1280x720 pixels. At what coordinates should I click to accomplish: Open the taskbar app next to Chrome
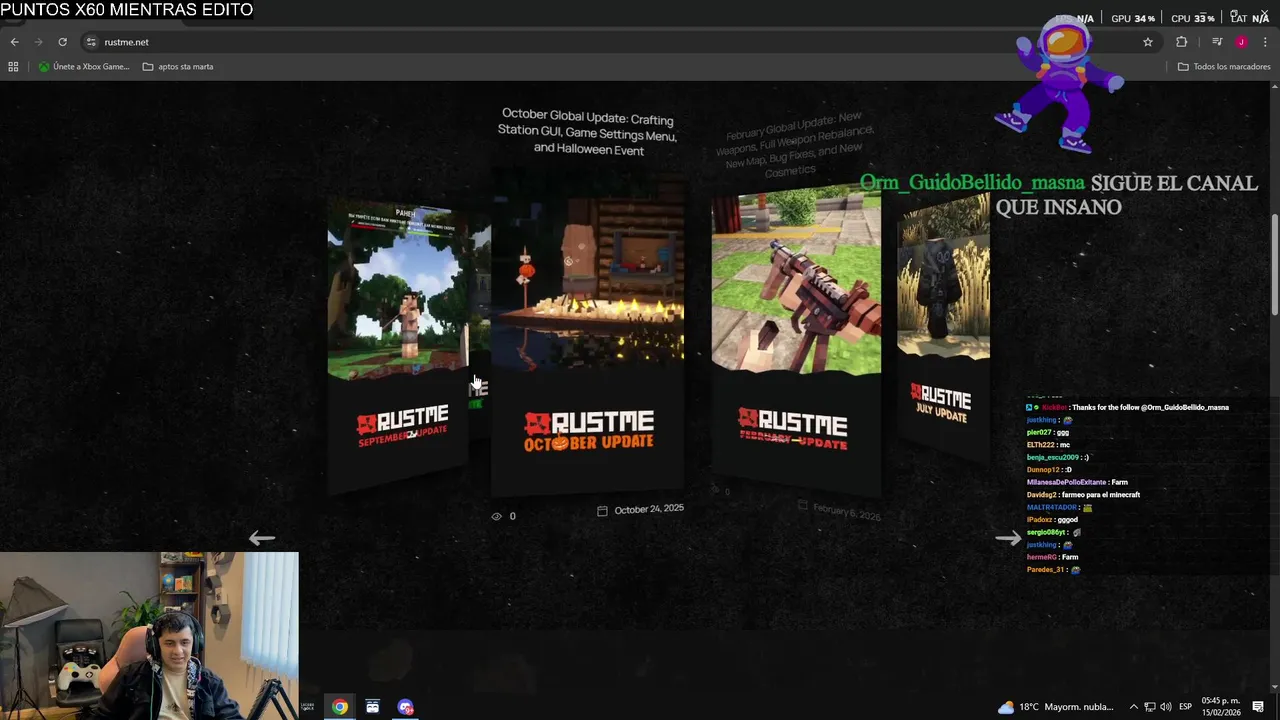[372, 707]
